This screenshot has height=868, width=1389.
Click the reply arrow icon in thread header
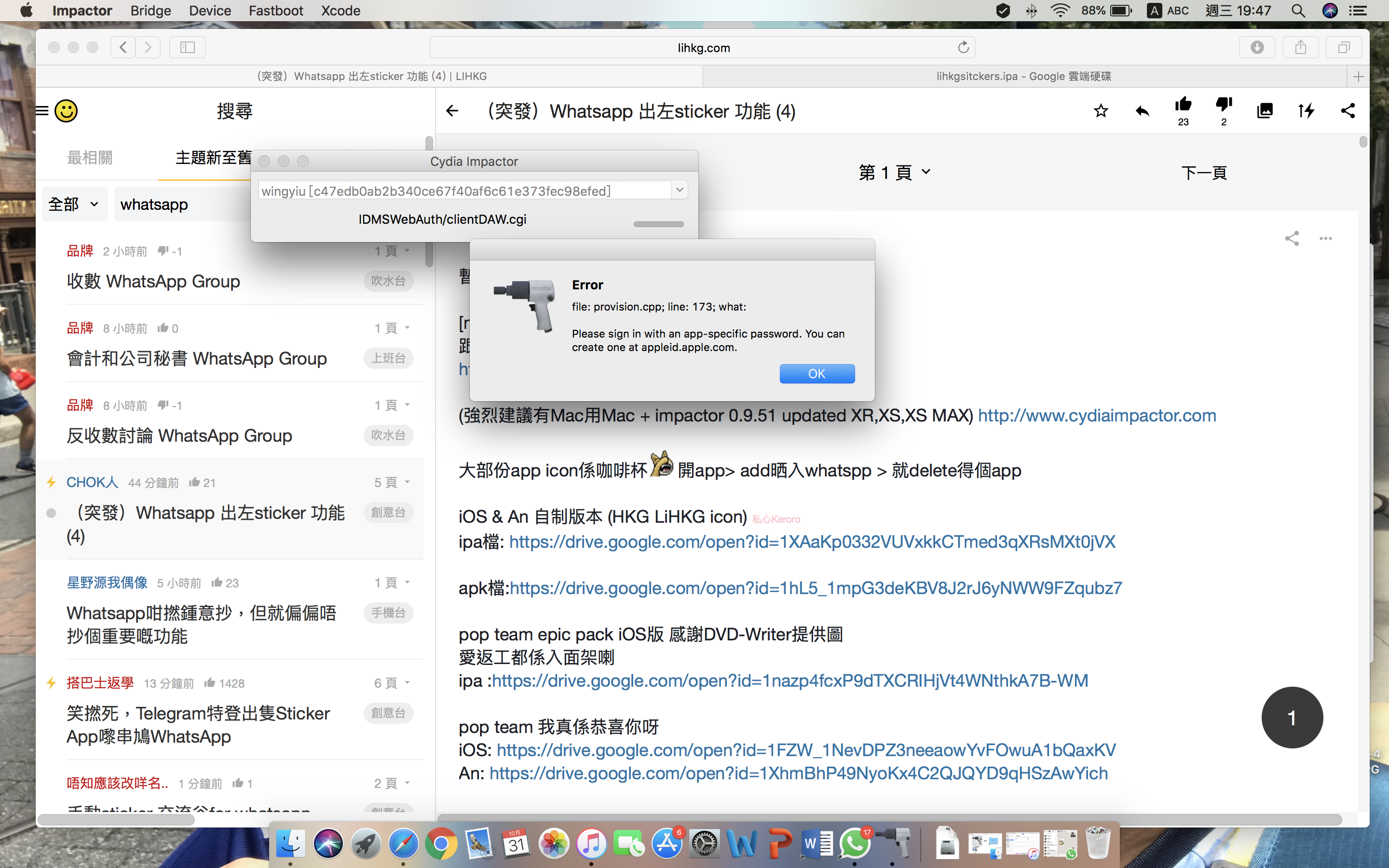pos(1142,111)
